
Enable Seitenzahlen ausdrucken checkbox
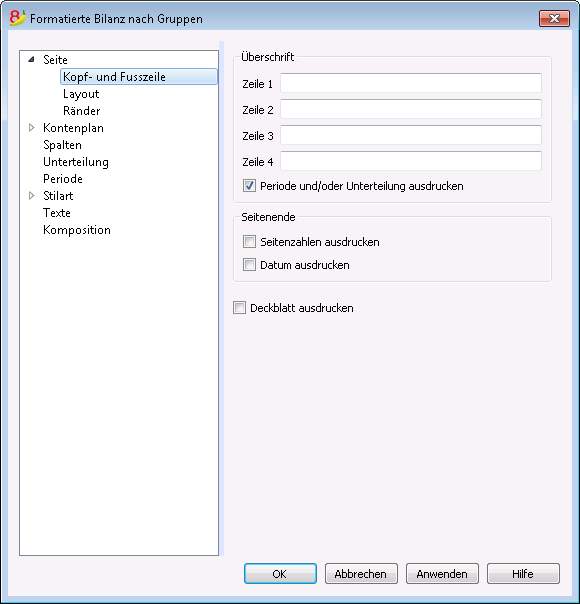coord(249,242)
